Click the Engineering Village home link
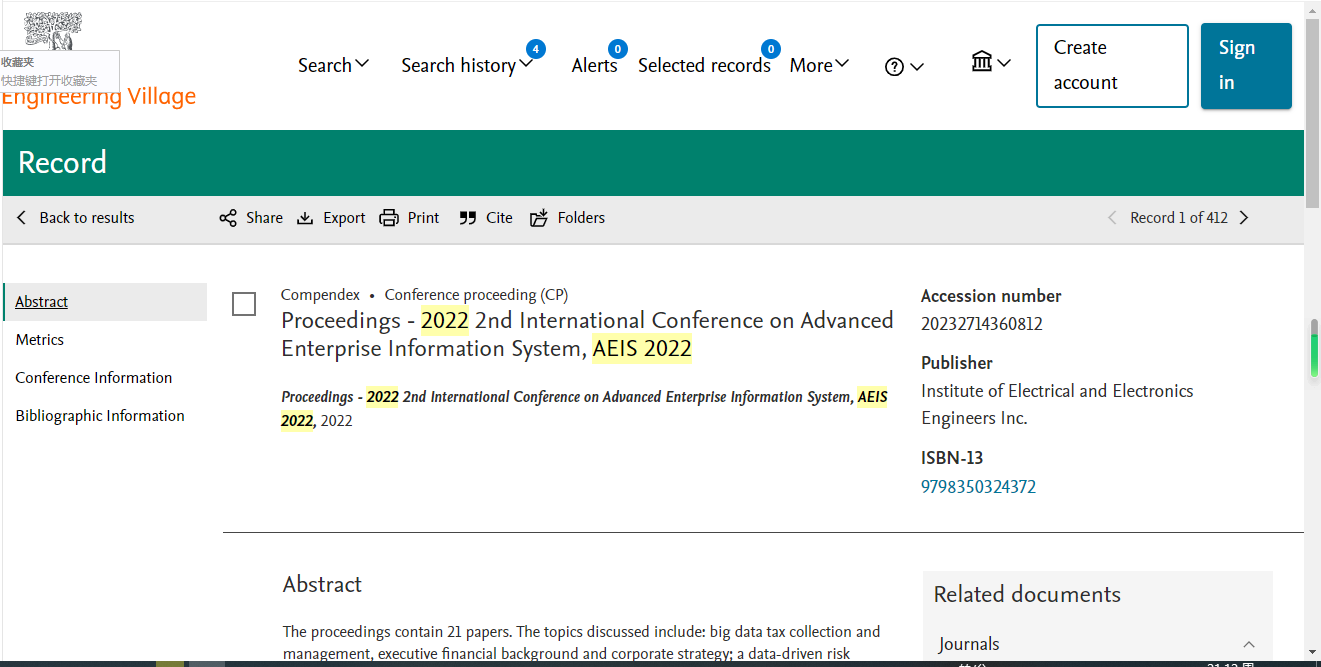 [x=98, y=97]
